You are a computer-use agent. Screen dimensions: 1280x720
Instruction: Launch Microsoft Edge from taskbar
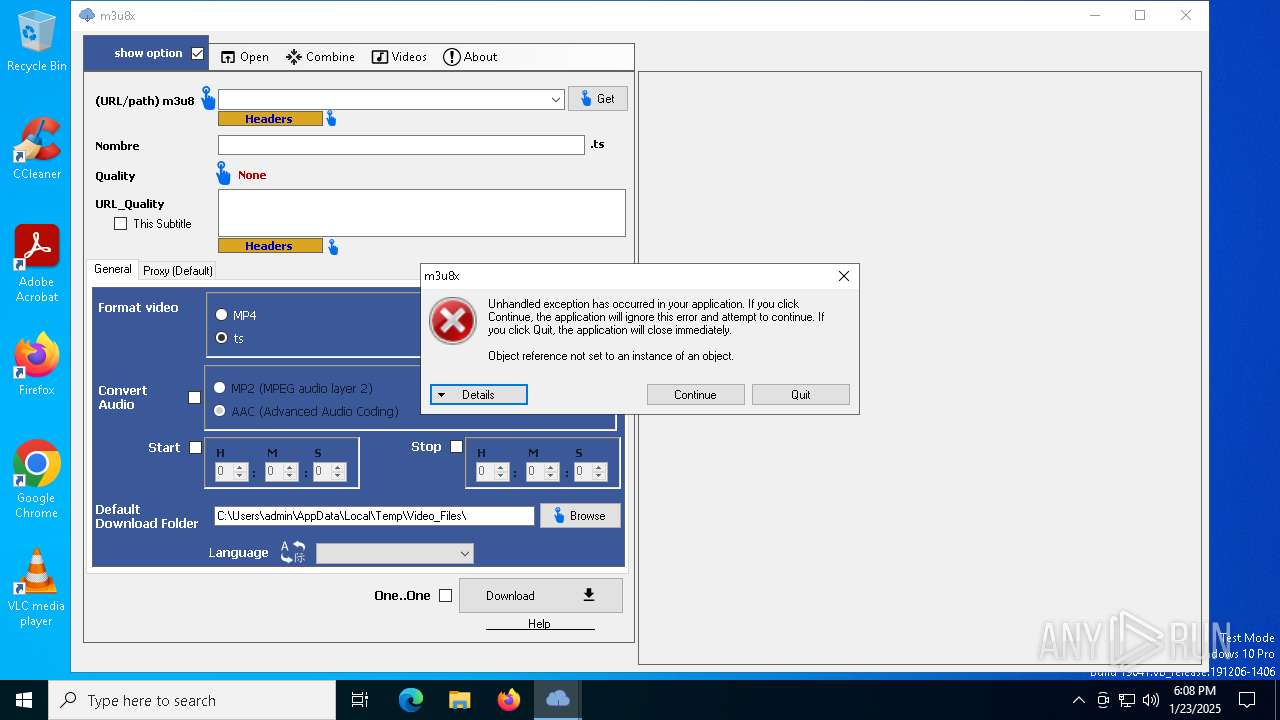coord(411,700)
